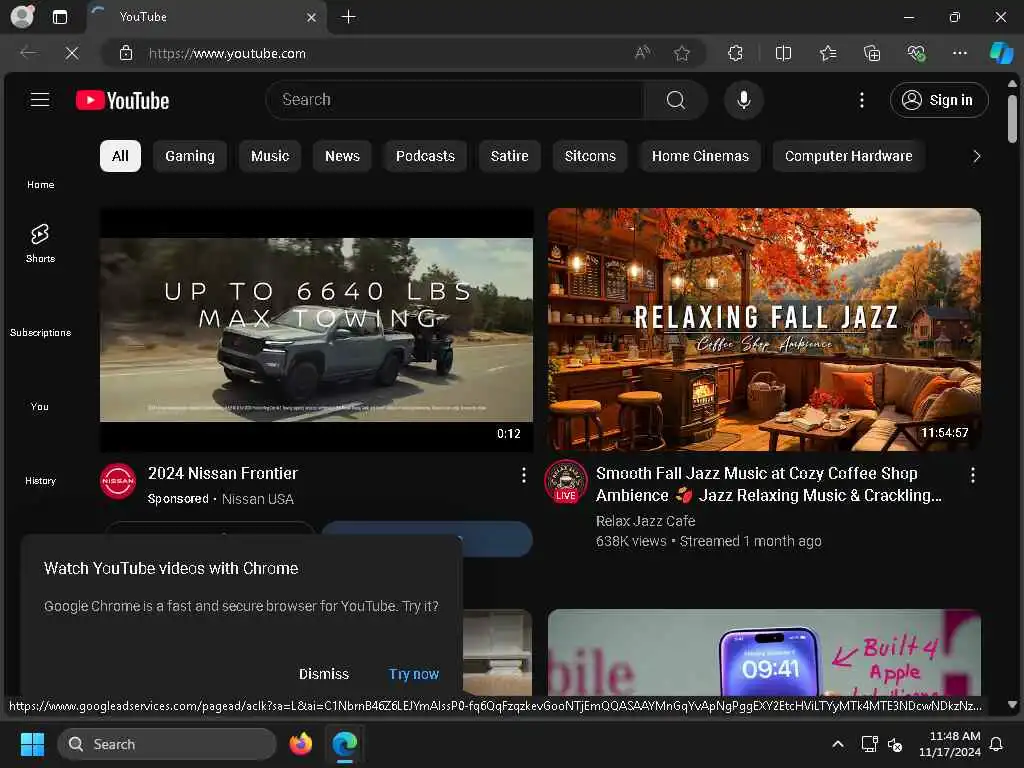Open a new browser tab
This screenshot has width=1024, height=768.
tap(349, 17)
